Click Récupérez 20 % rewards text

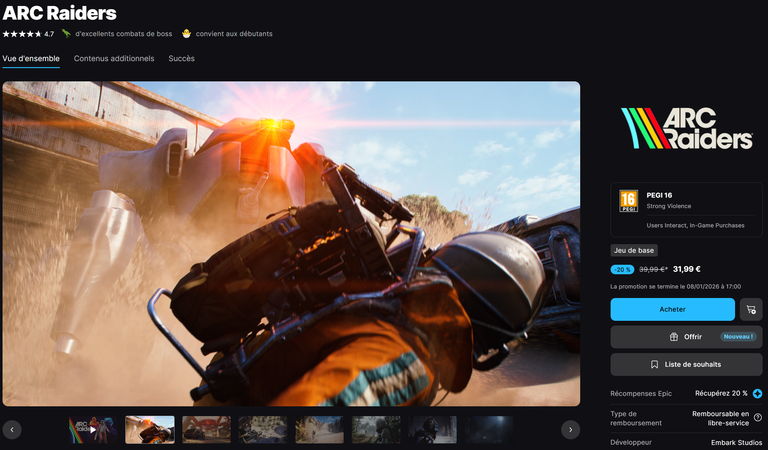(721, 393)
